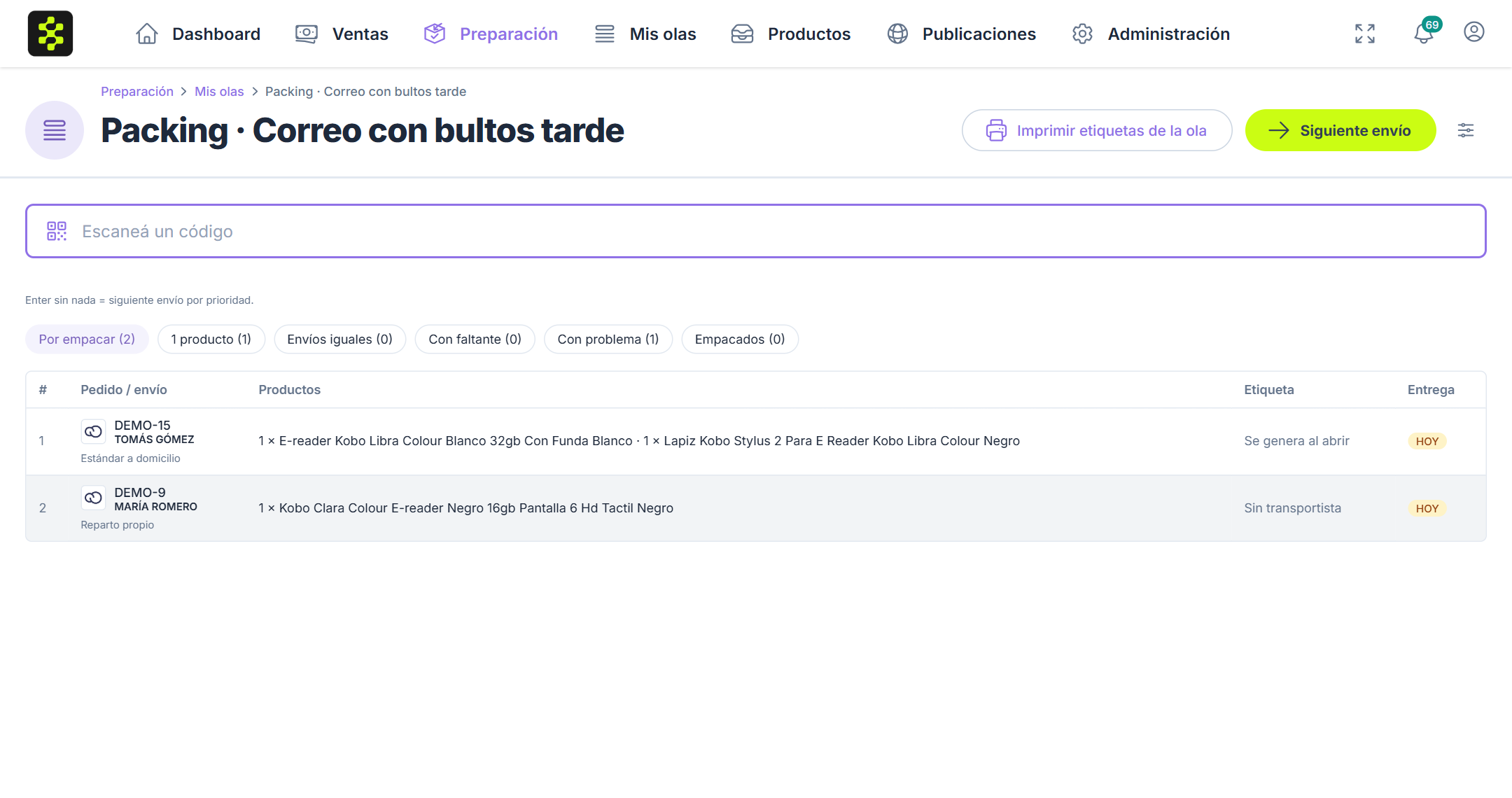
Task: Open Productos section
Action: 791,34
